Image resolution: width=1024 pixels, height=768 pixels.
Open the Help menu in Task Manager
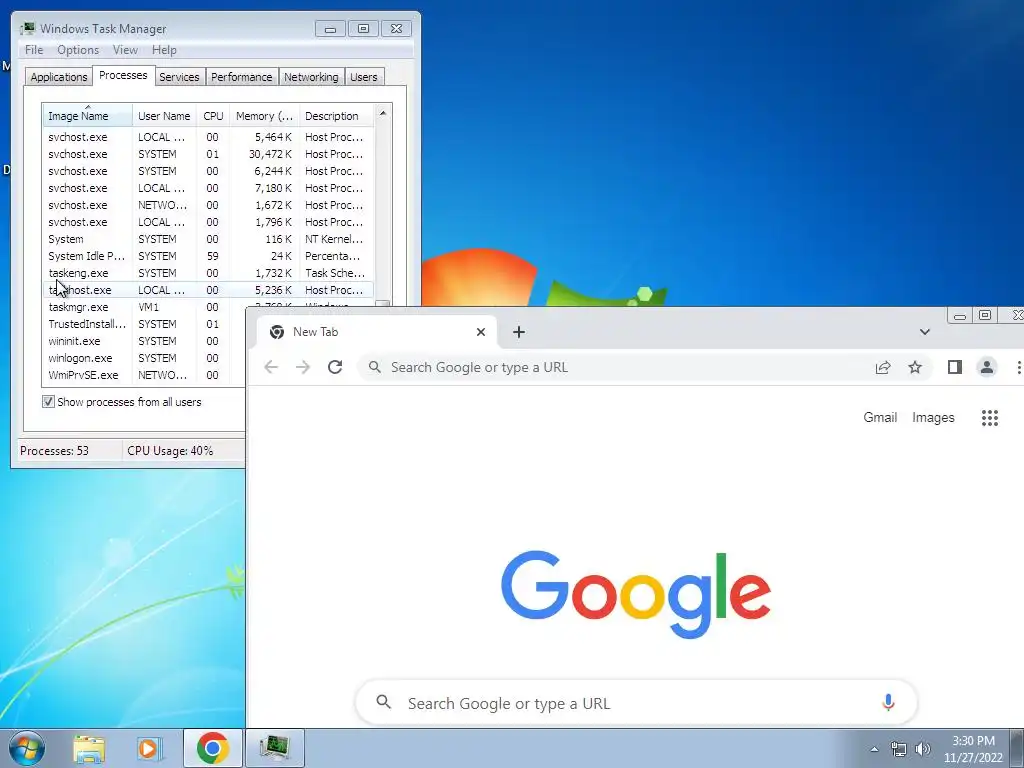[164, 50]
